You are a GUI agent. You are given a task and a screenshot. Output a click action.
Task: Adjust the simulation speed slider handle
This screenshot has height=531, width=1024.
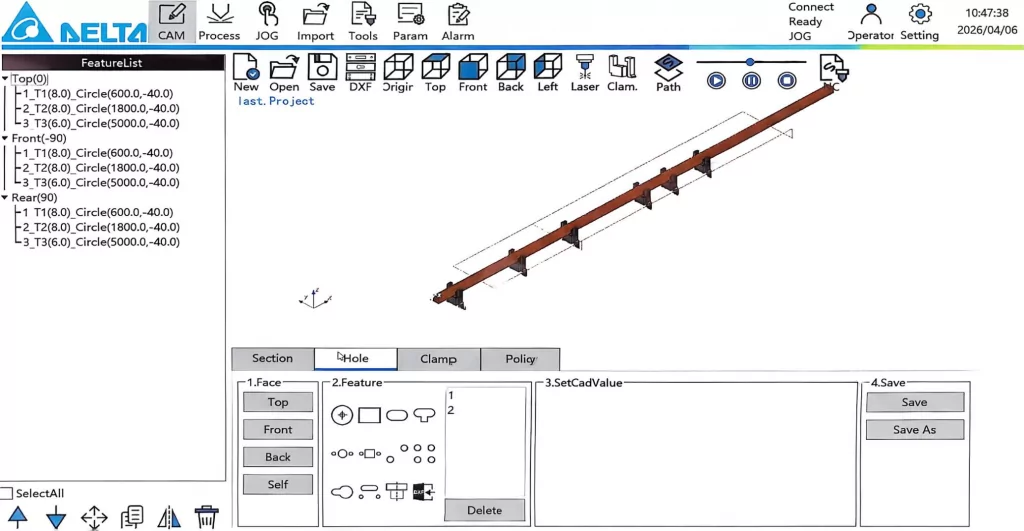coord(750,62)
